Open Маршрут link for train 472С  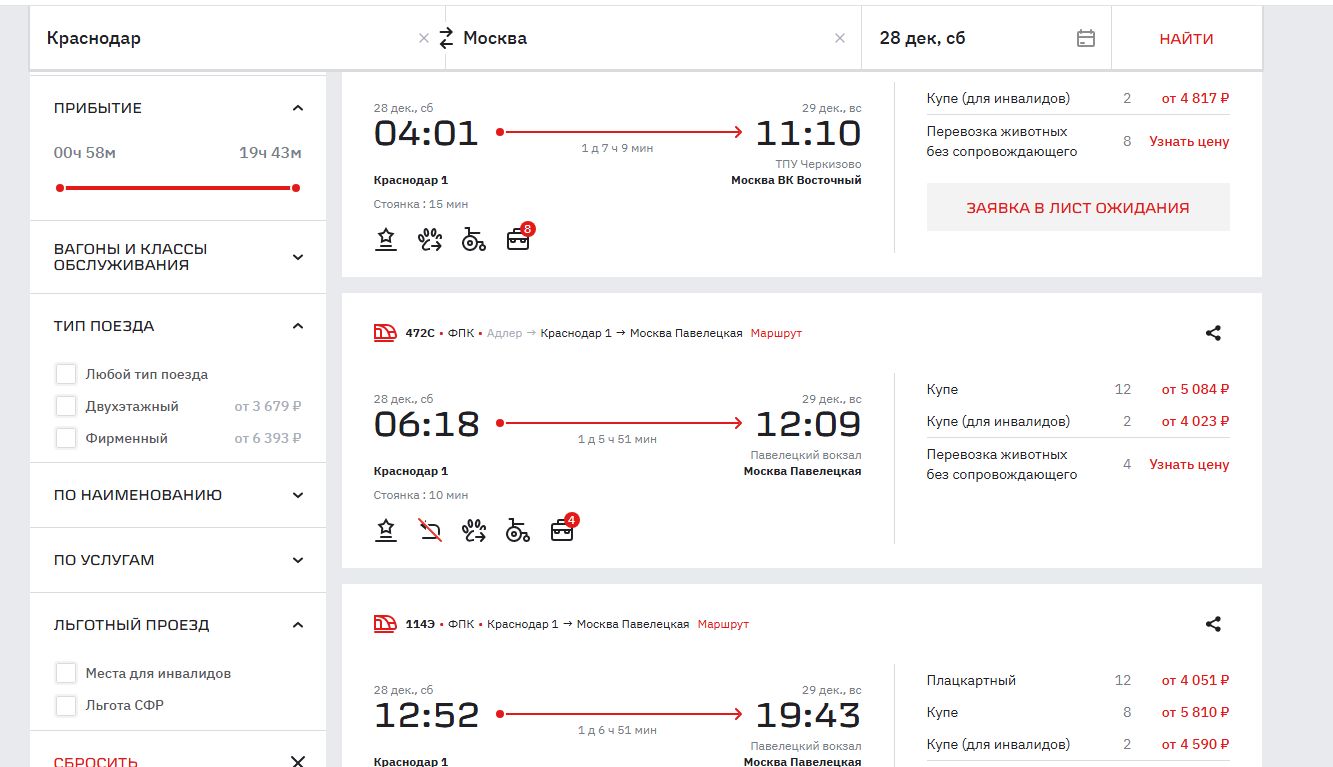point(776,333)
